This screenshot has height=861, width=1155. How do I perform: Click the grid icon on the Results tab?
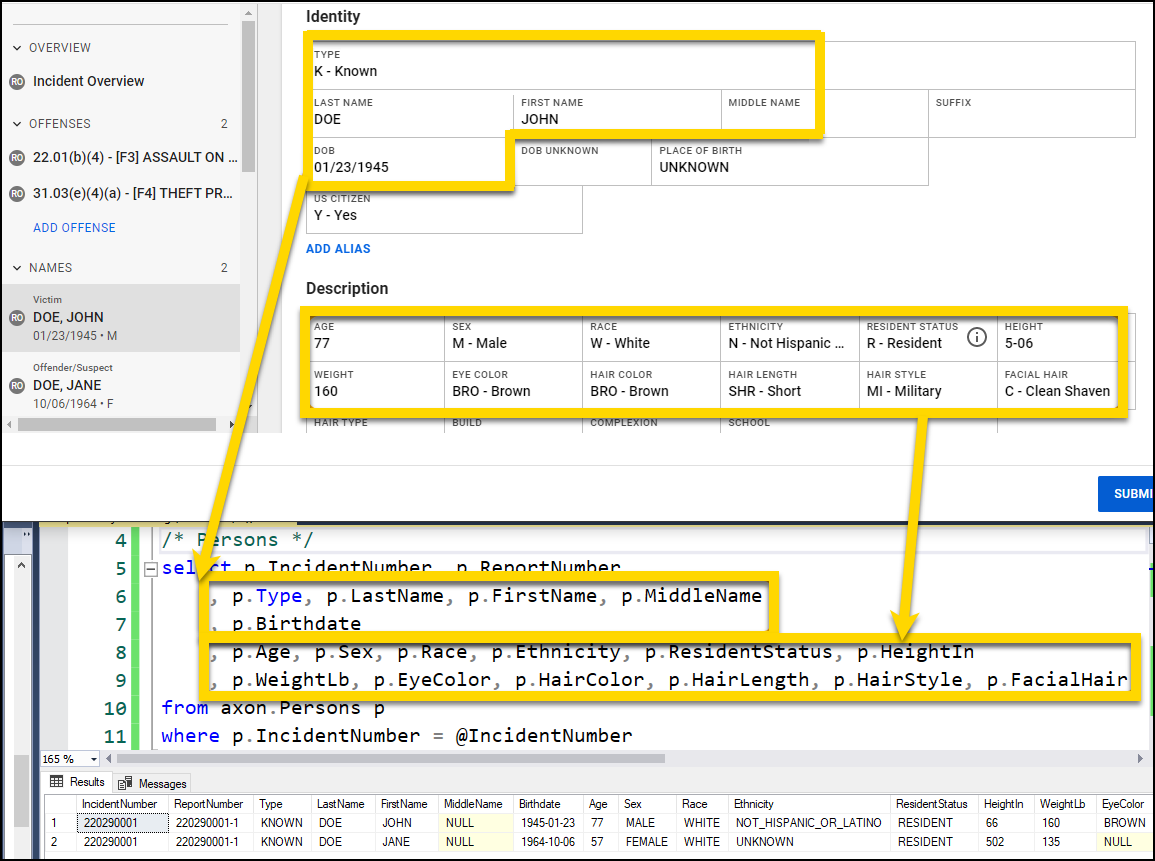pyautogui.click(x=57, y=782)
